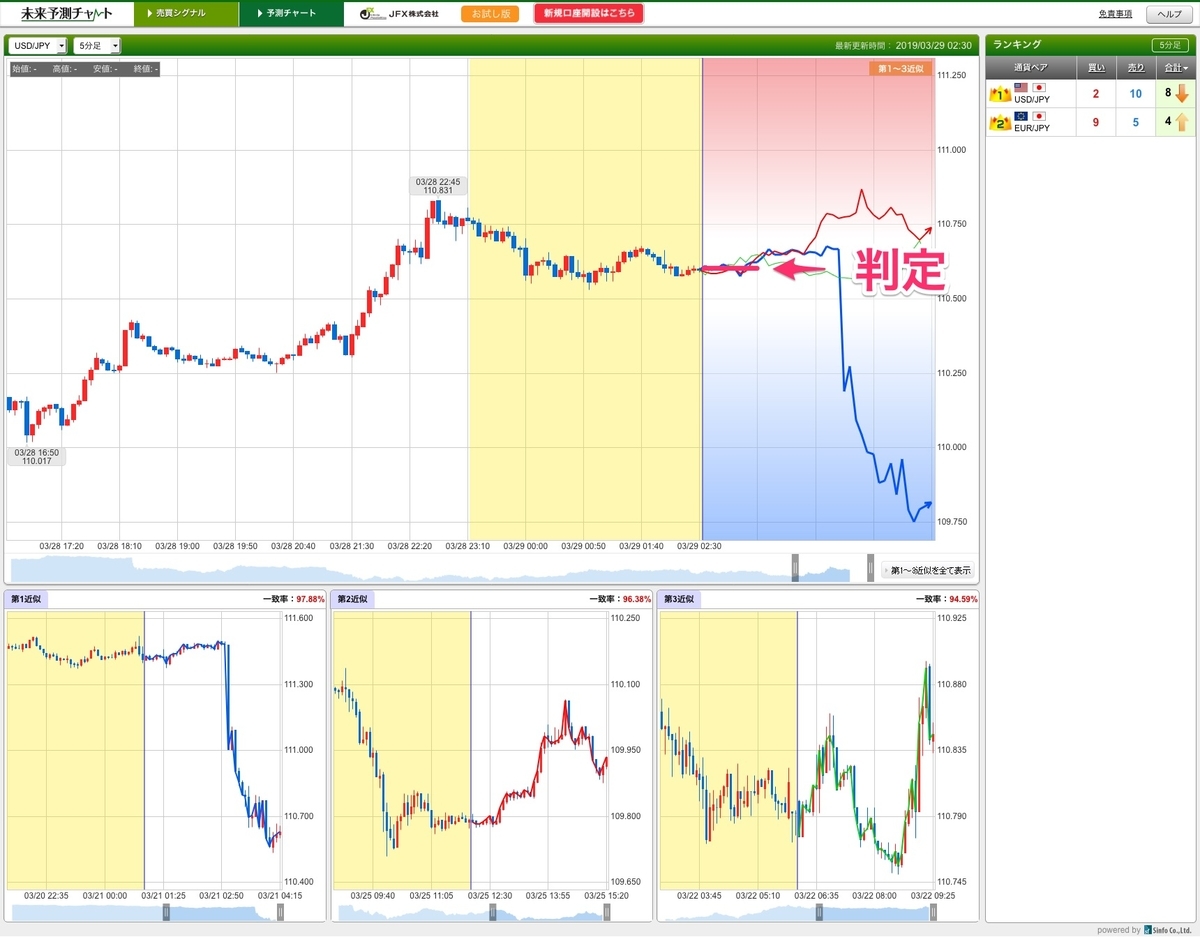Click 第1〜3近似を全て表示 button
The height and width of the screenshot is (937, 1200).
coord(926,571)
